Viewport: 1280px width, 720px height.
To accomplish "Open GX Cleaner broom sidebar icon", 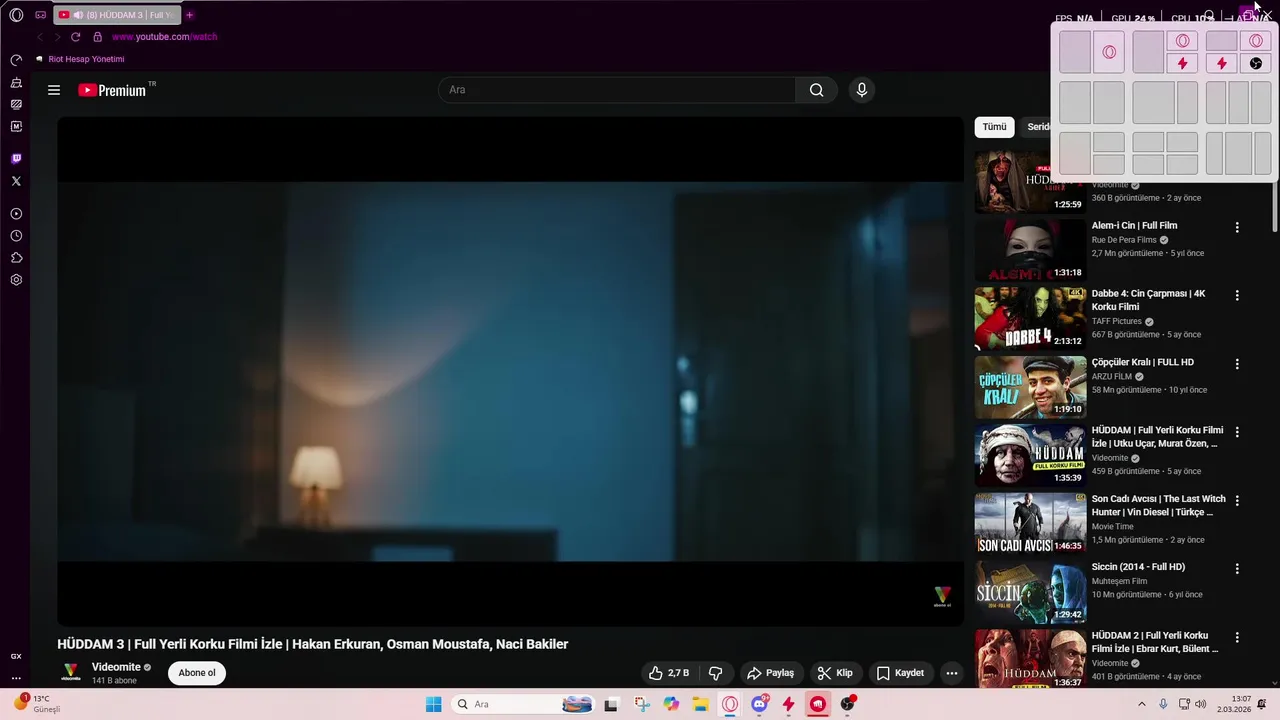I will click(x=16, y=82).
